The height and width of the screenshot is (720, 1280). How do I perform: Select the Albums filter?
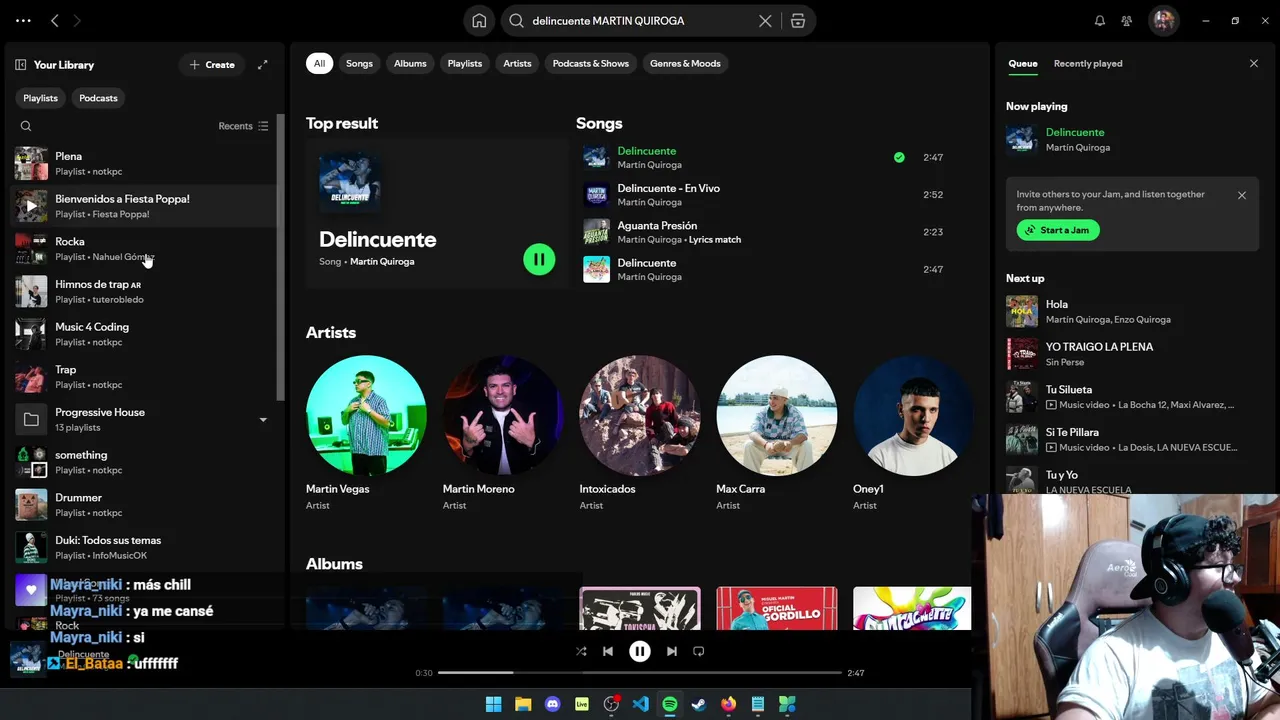click(x=410, y=63)
